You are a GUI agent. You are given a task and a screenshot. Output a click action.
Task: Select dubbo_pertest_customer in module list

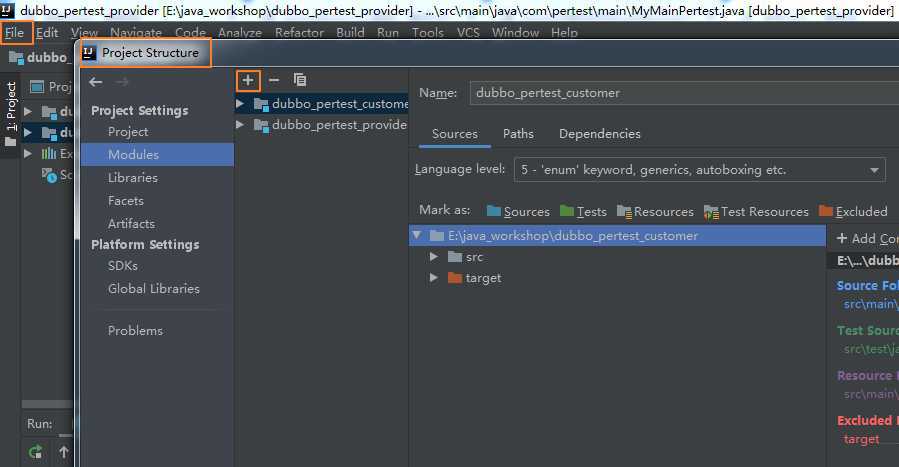tap(322, 104)
